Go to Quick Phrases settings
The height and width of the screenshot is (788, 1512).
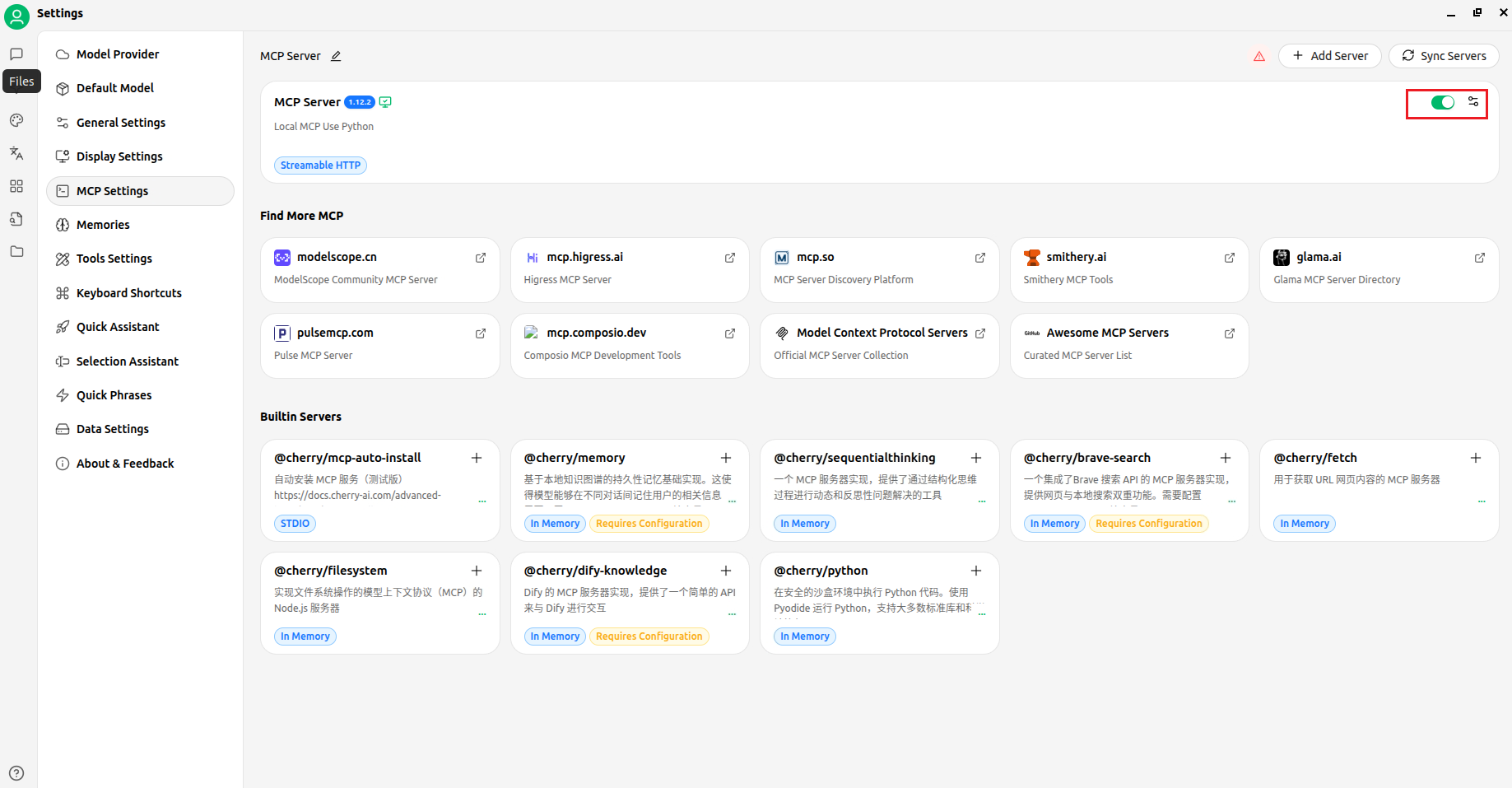(140, 395)
